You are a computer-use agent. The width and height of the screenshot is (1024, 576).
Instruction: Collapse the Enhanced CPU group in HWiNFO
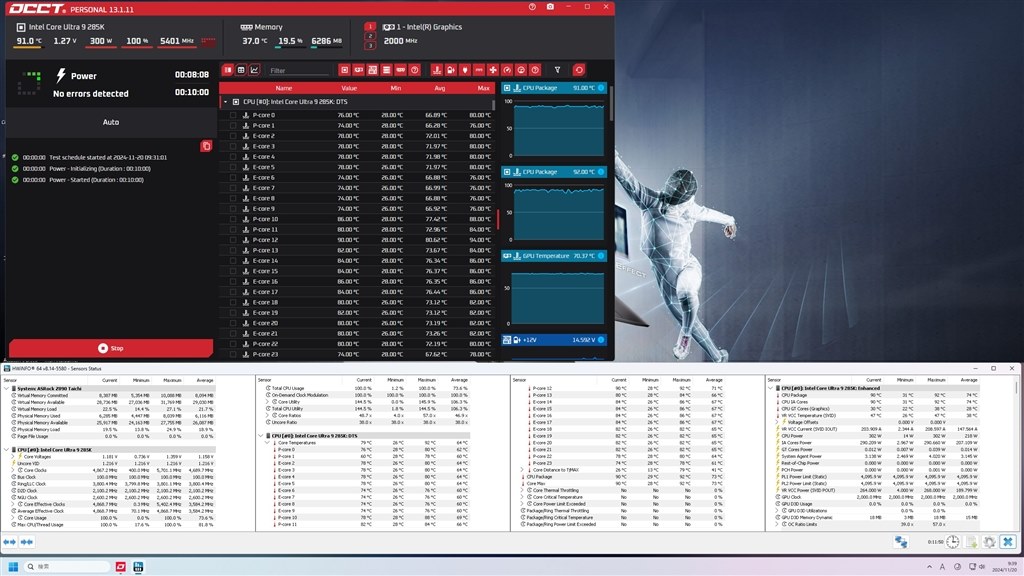(771, 389)
